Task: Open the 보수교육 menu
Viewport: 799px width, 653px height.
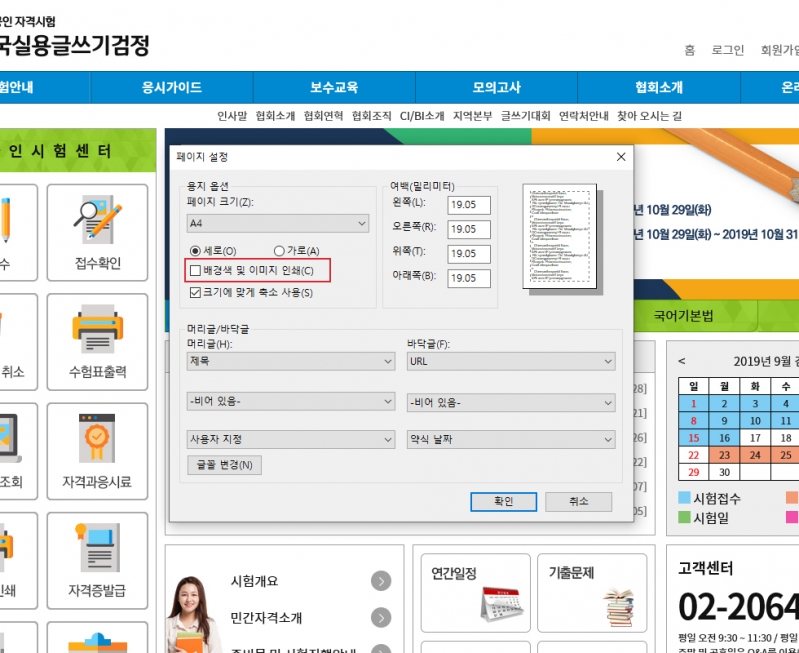Action: (334, 87)
